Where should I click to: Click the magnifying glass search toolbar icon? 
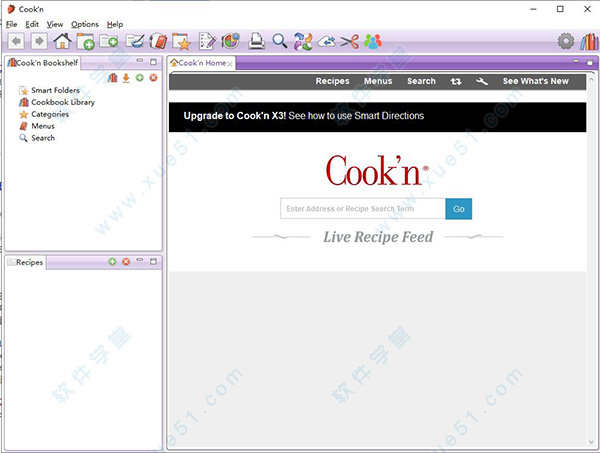click(279, 41)
